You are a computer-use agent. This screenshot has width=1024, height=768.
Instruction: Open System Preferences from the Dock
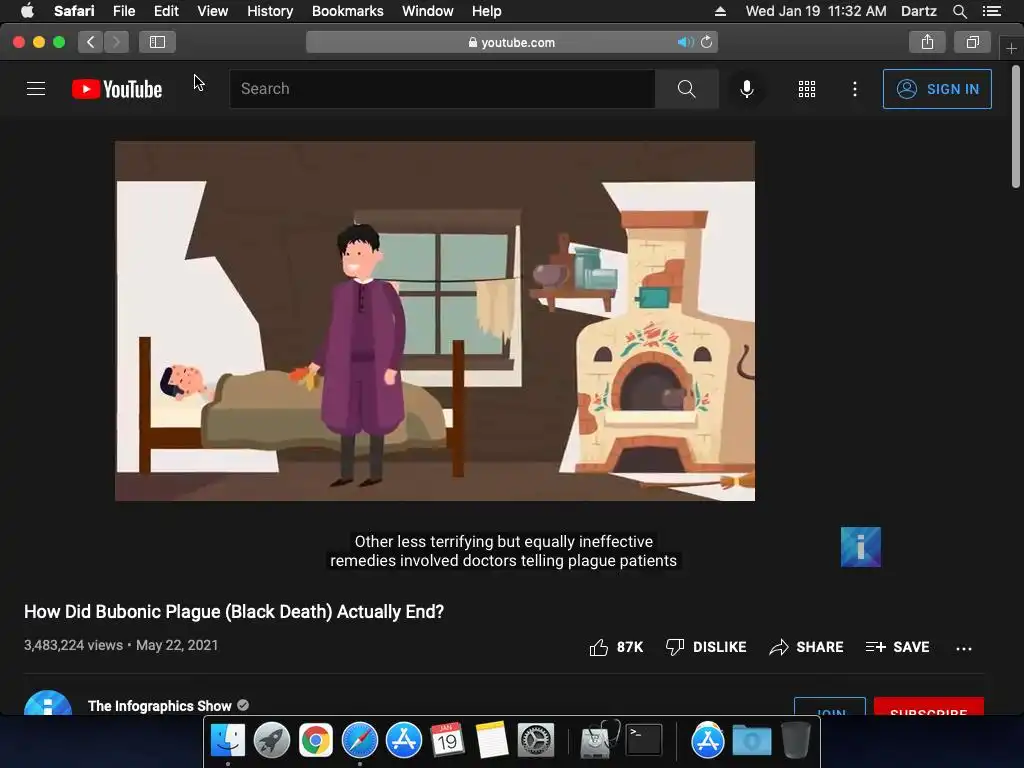click(x=536, y=741)
